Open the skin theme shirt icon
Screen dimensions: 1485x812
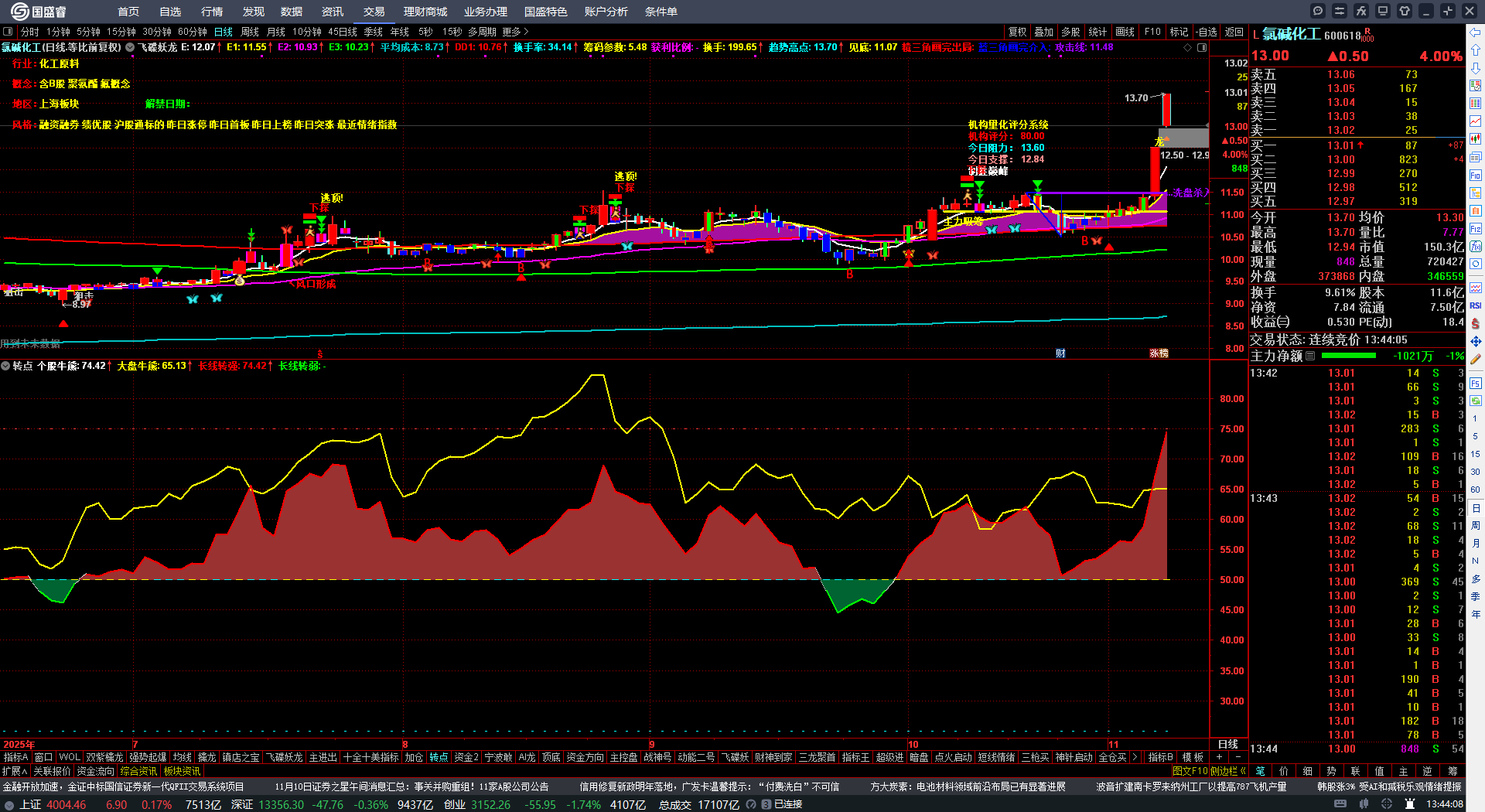click(x=1405, y=11)
